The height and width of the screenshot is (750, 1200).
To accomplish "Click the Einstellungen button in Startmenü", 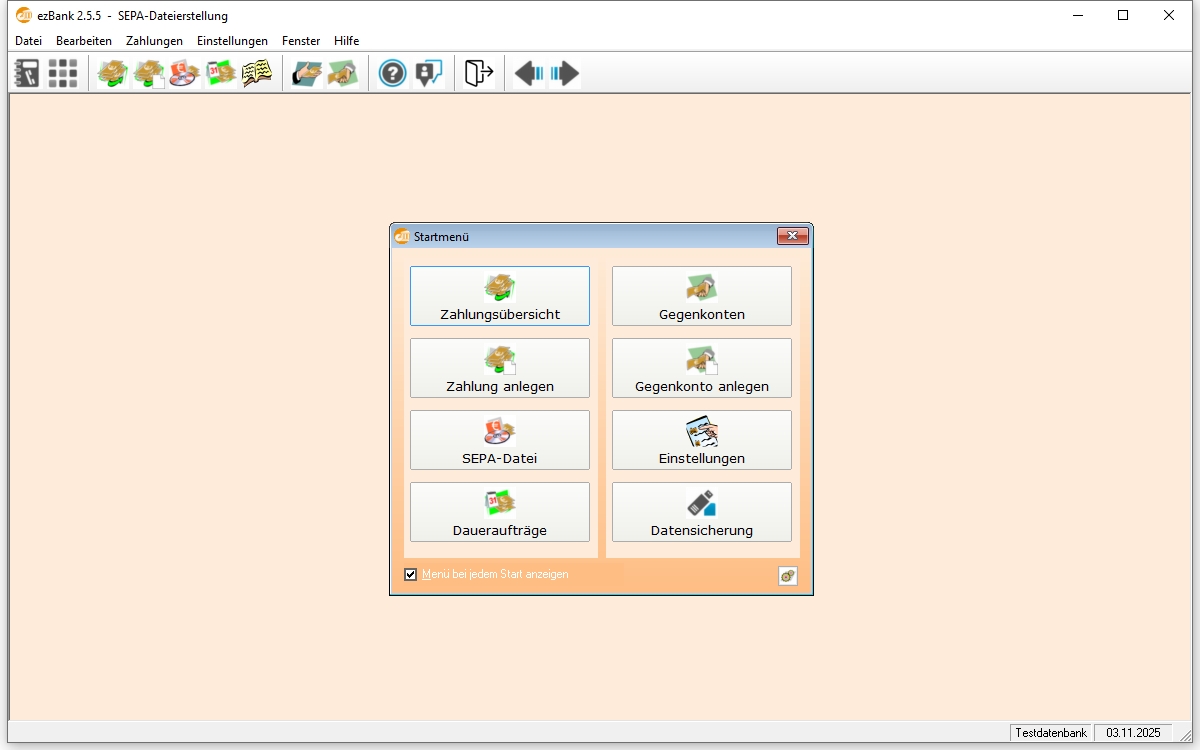I will (702, 440).
